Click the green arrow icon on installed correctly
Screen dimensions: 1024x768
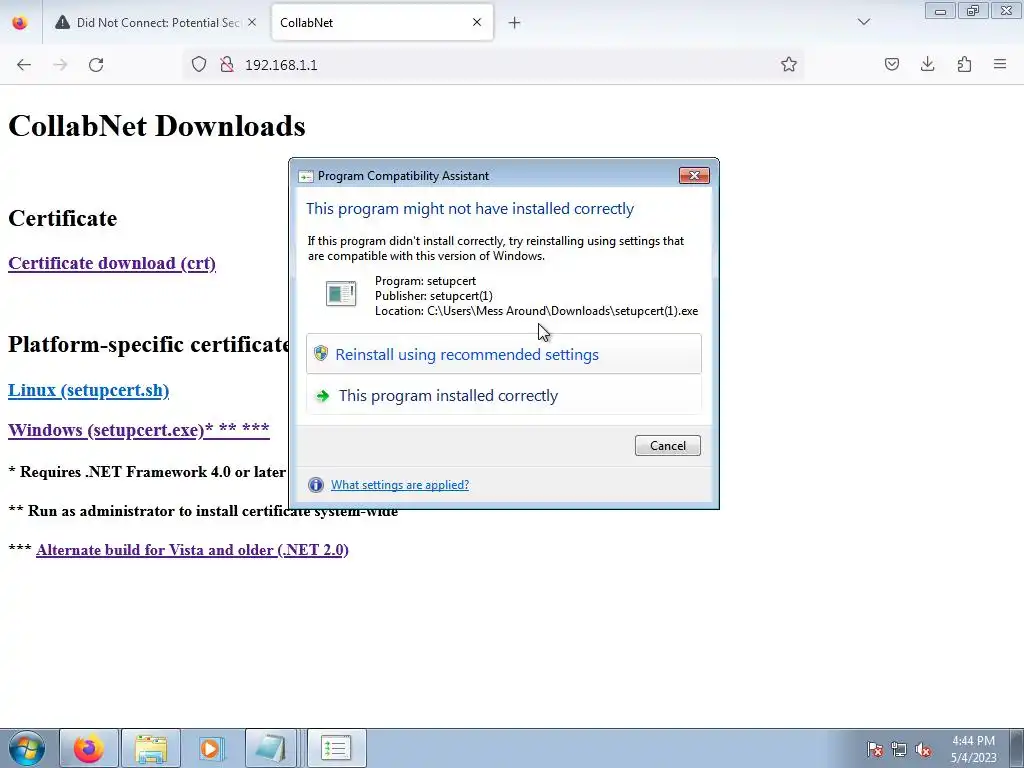[323, 396]
